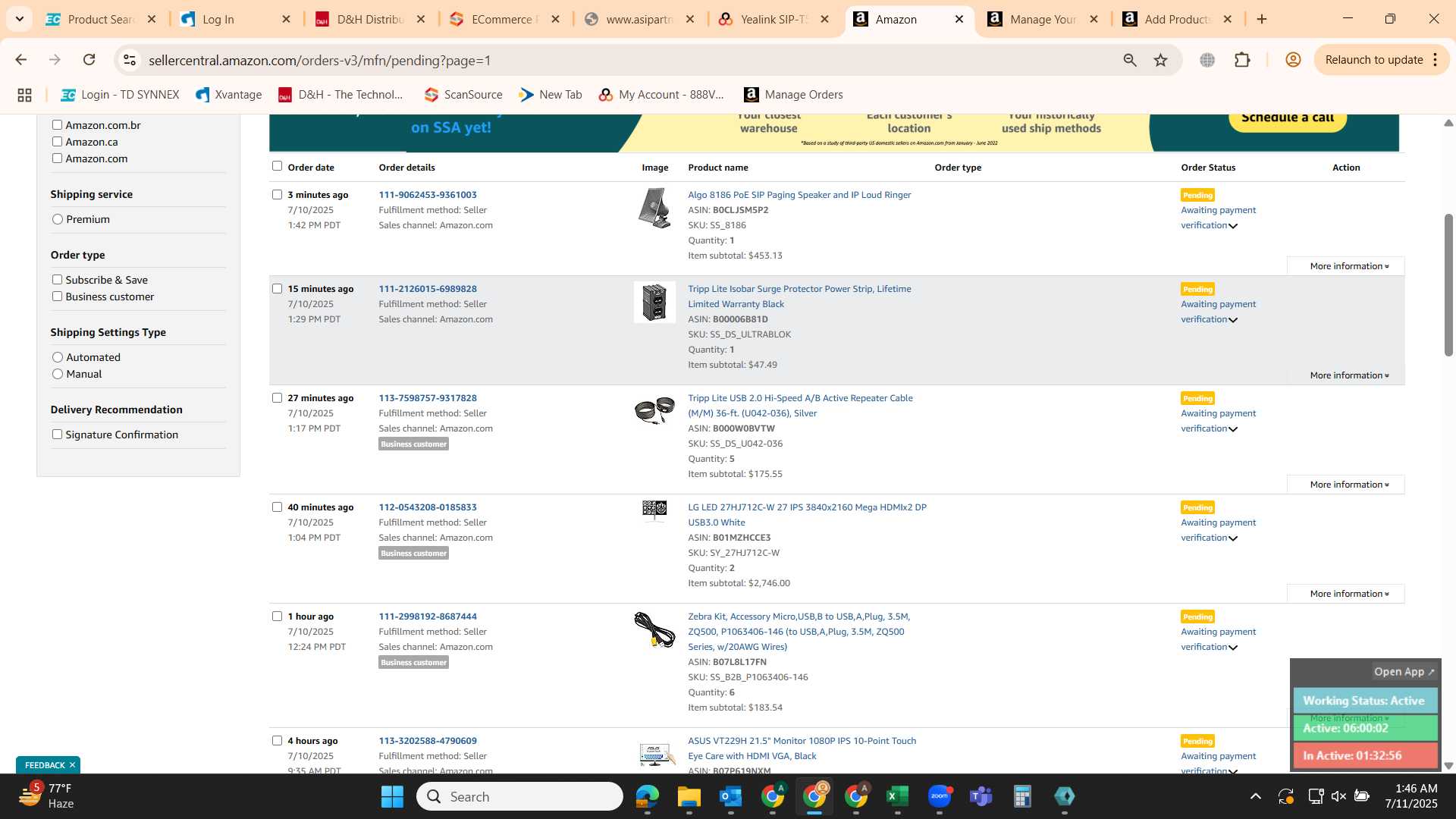Open Microsoft Edge from the taskbar
This screenshot has width=1456, height=819.
(x=647, y=796)
